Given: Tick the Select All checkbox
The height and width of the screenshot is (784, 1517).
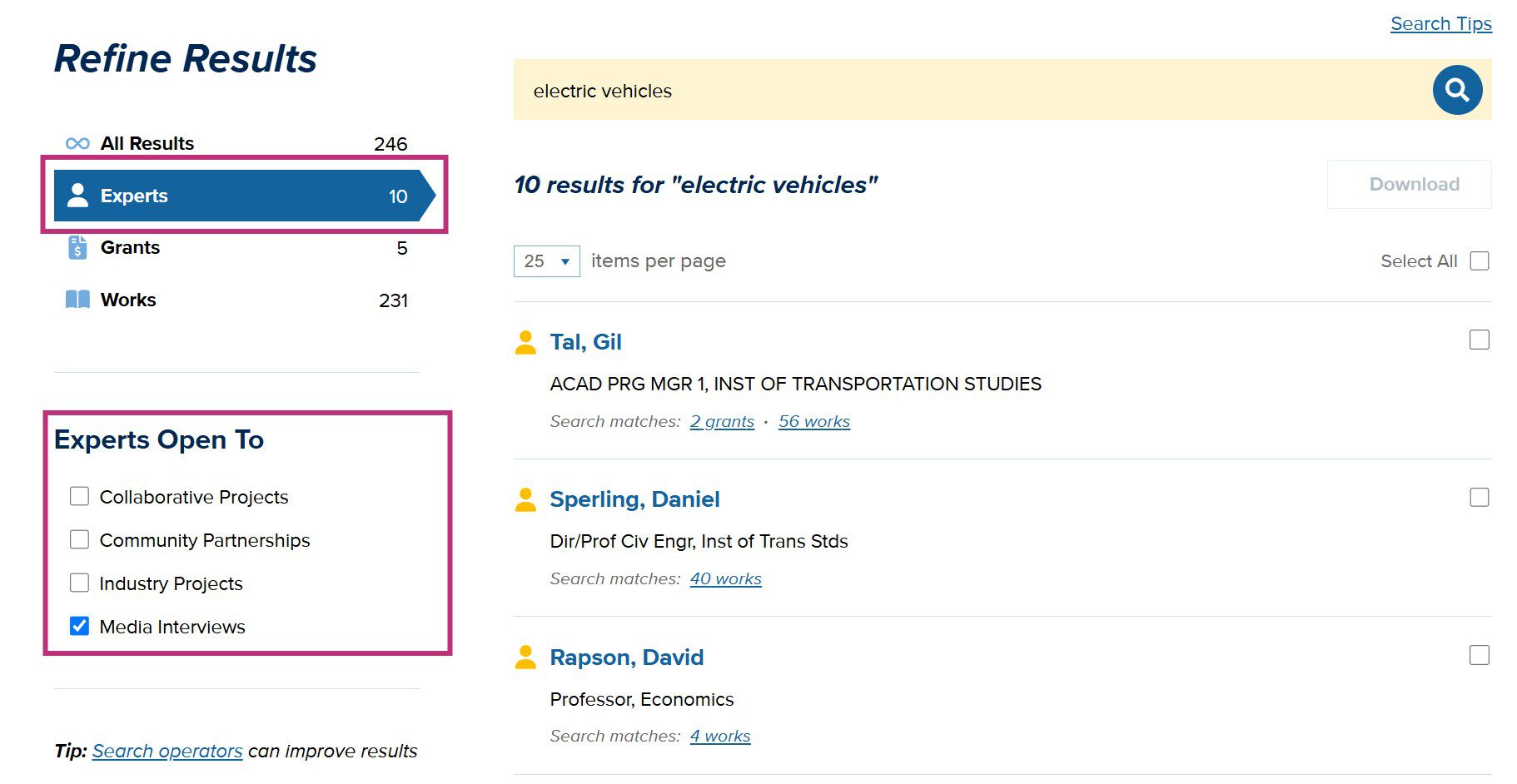Looking at the screenshot, I should coord(1479,261).
